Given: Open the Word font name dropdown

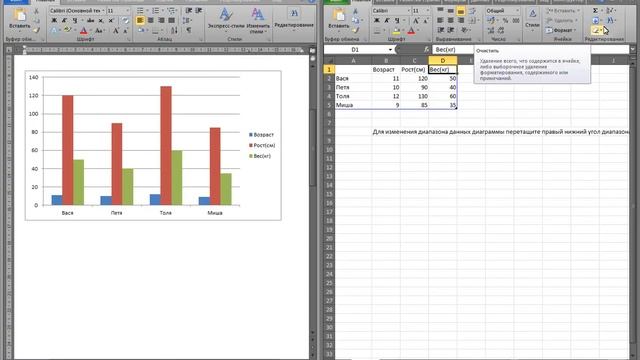Looking at the screenshot, I should 103,11.
